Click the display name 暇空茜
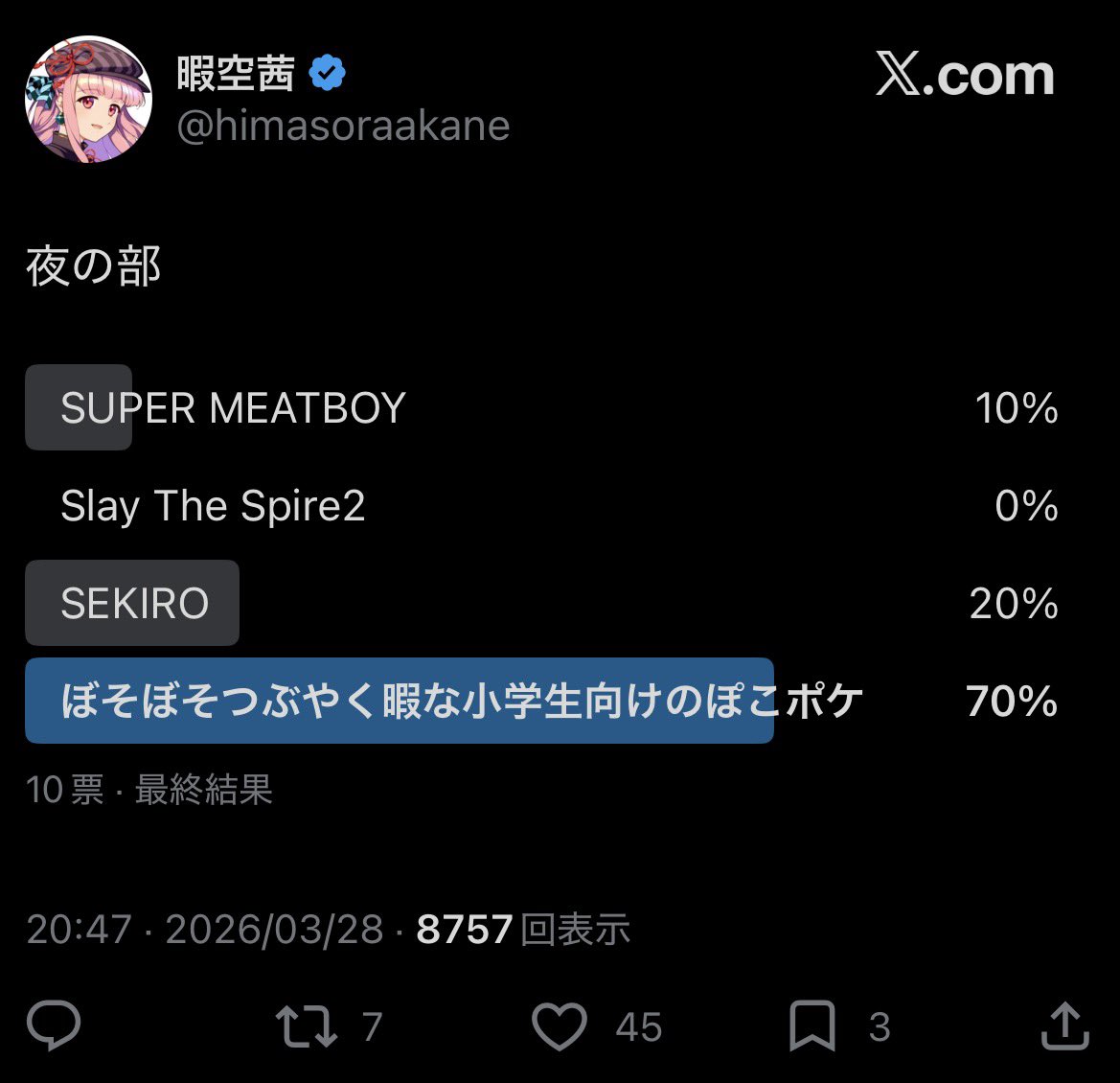Viewport: 1120px width, 1083px height. coord(236,74)
